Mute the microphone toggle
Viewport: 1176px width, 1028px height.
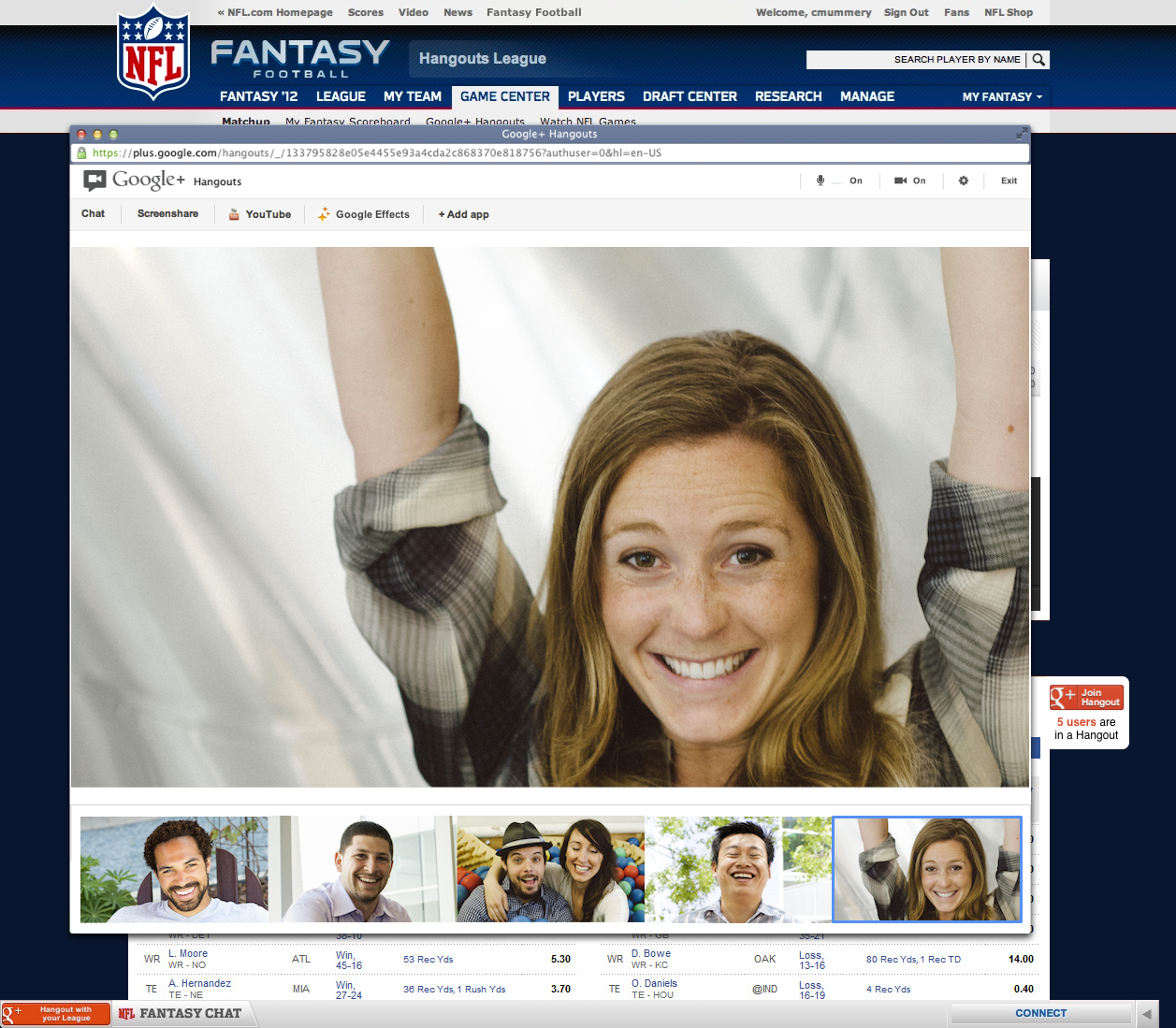point(839,181)
